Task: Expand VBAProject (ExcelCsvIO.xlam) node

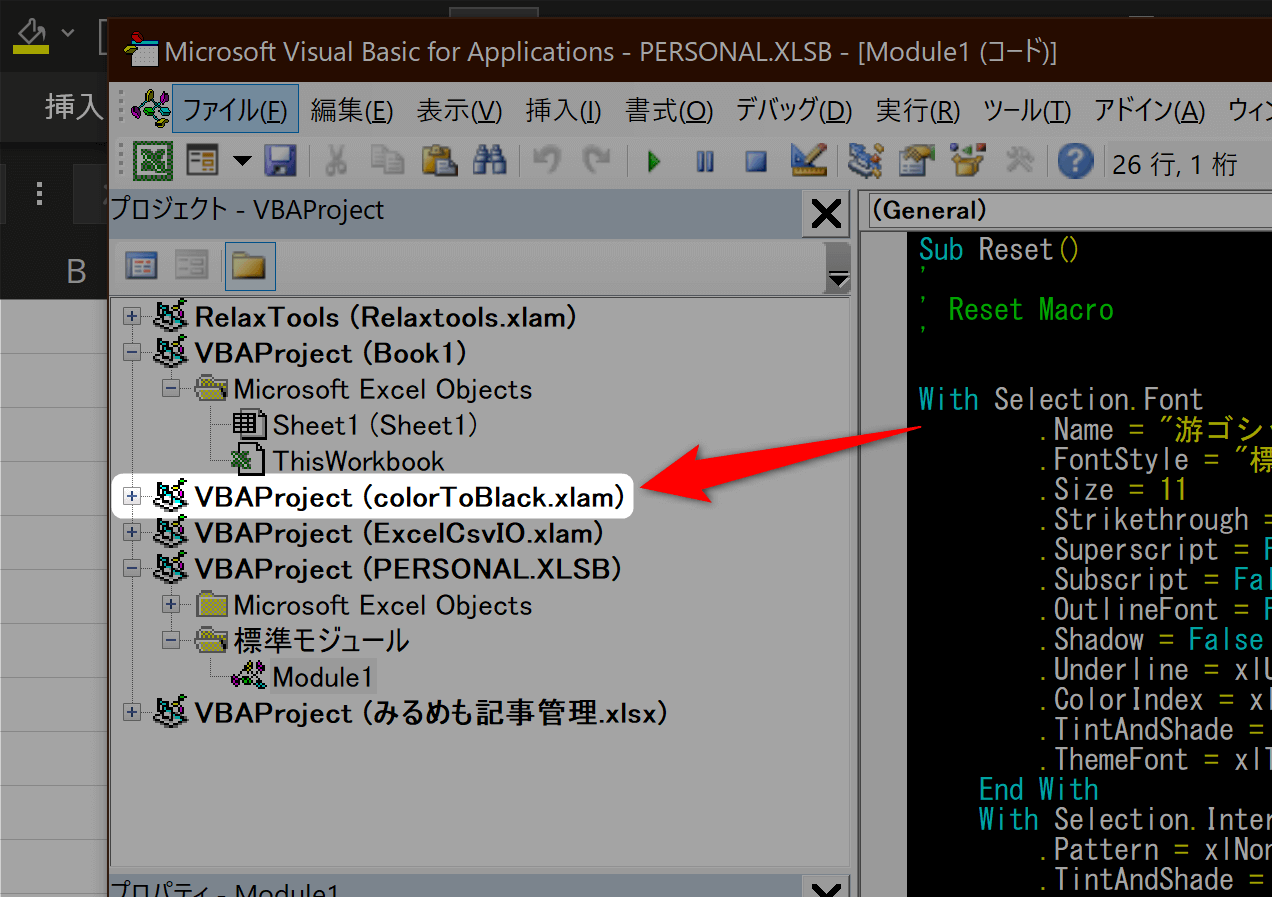Action: pyautogui.click(x=131, y=533)
